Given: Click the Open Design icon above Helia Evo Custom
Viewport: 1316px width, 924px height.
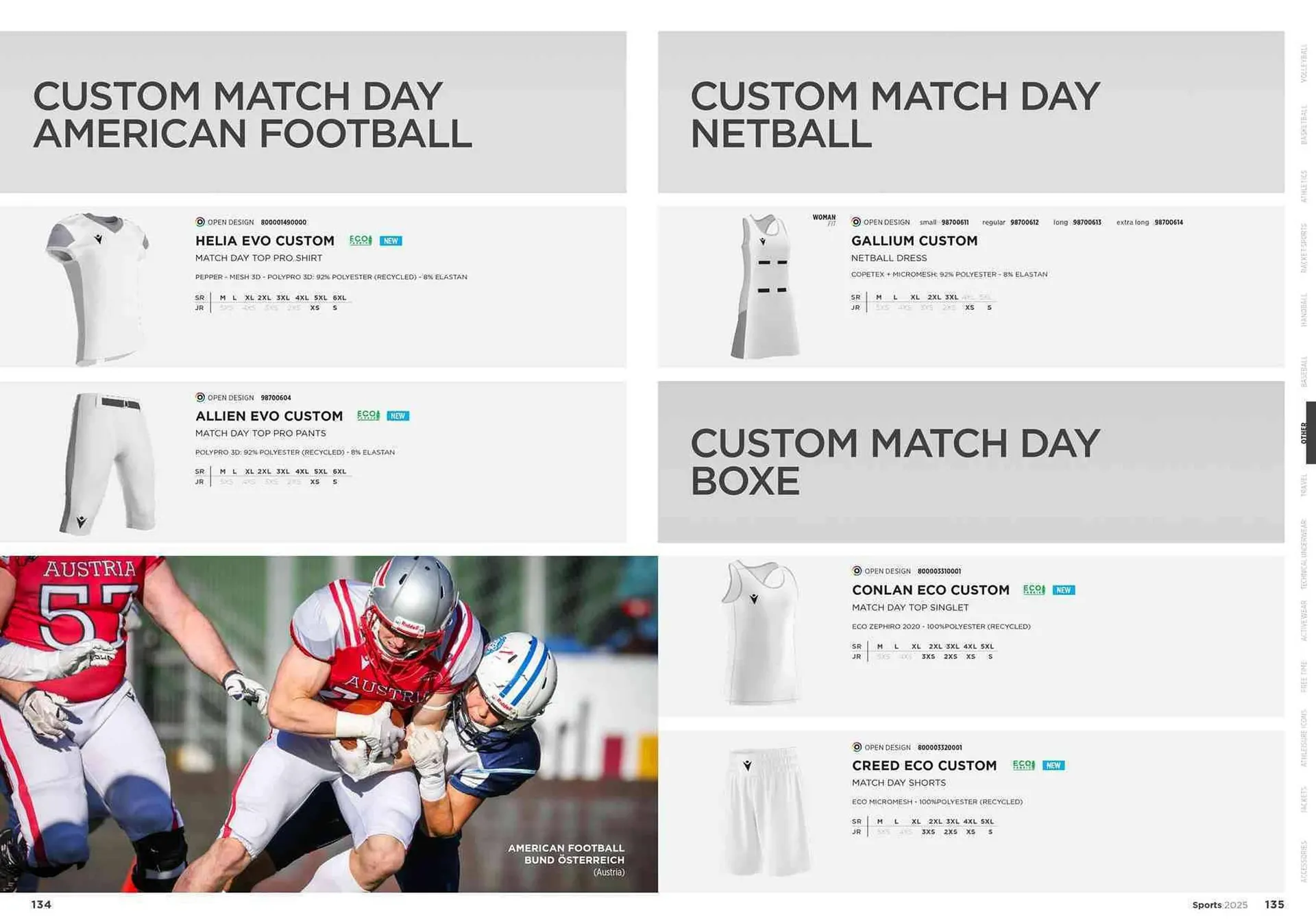Looking at the screenshot, I should [200, 222].
